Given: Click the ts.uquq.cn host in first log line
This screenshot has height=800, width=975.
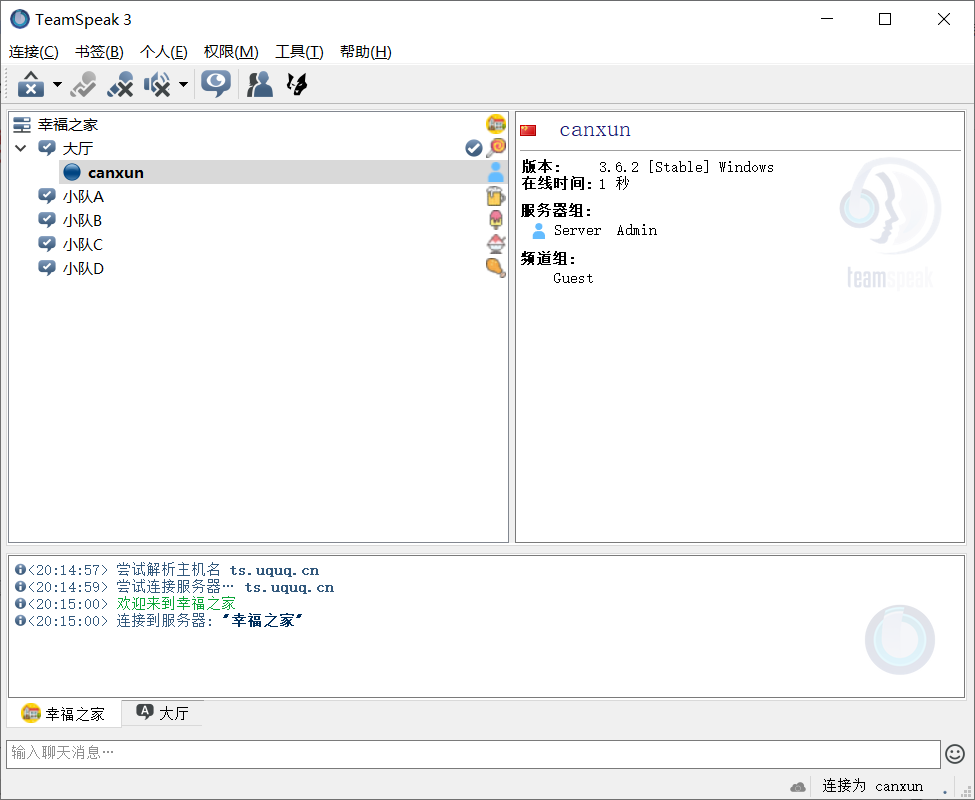Looking at the screenshot, I should 274,570.
